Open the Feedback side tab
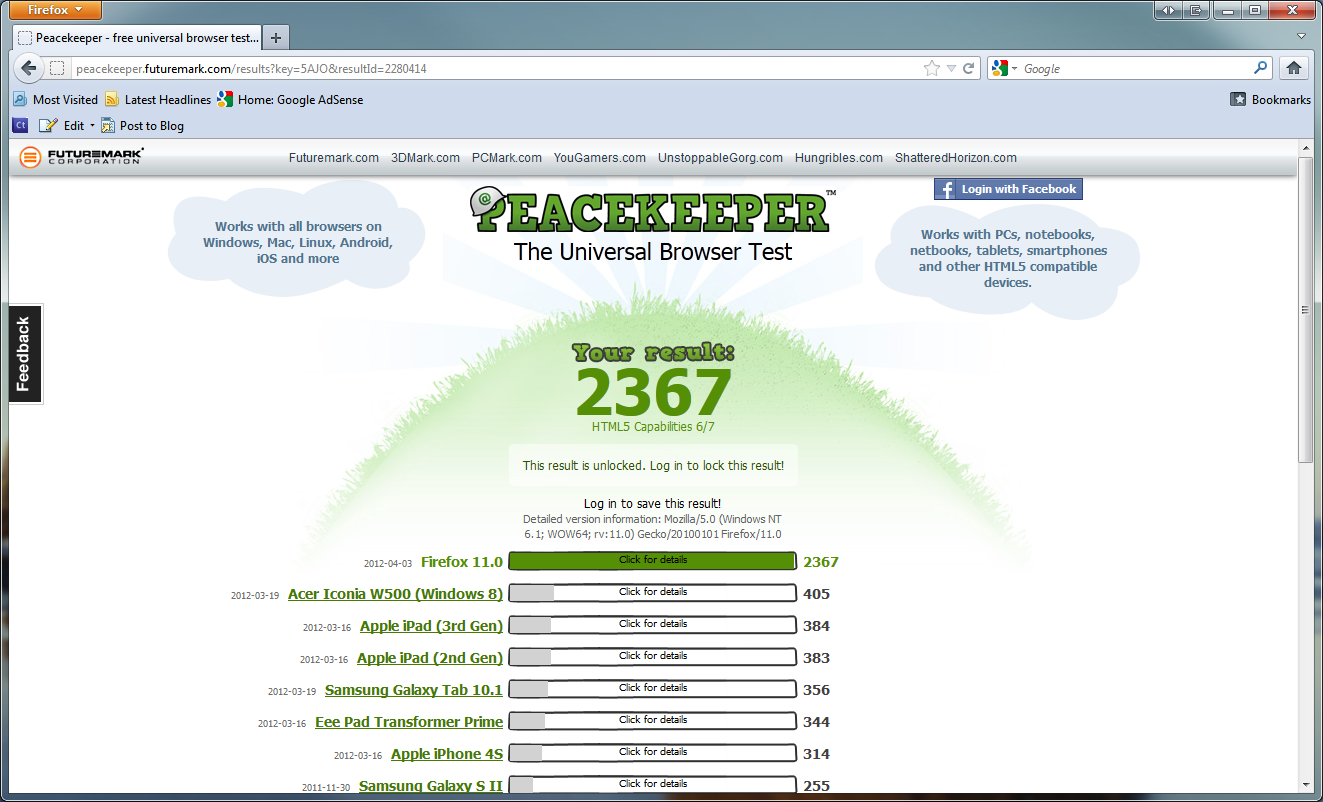Viewport: 1323px width, 802px height. click(24, 353)
